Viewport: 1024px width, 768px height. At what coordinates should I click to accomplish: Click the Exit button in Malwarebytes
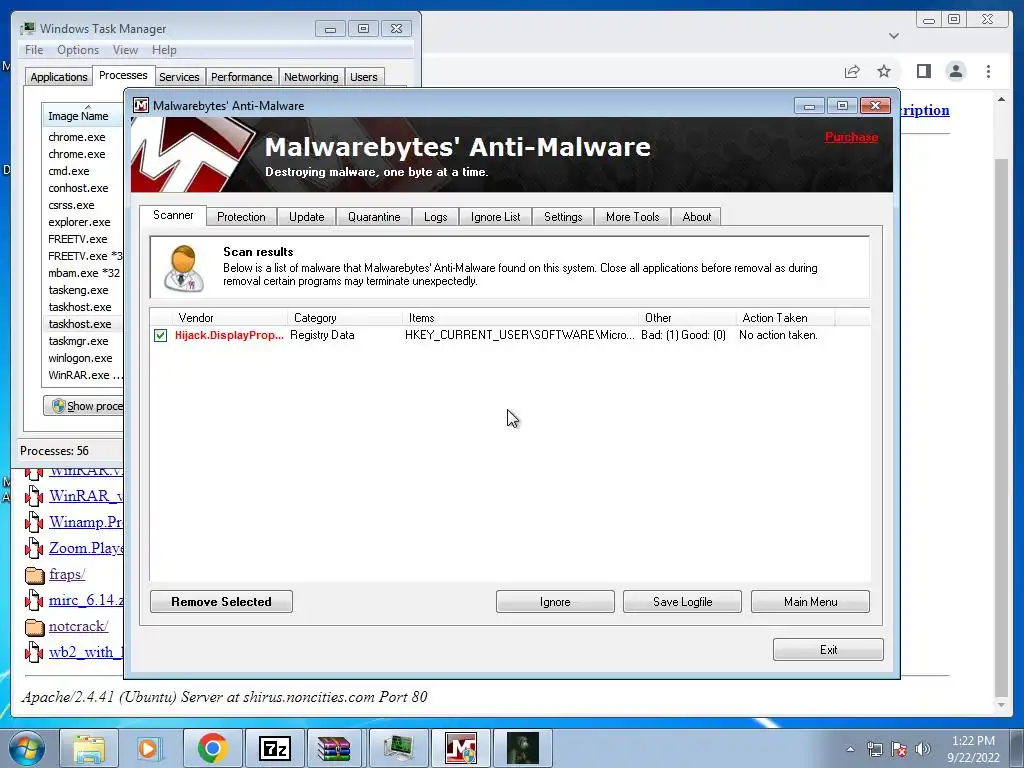pos(828,650)
